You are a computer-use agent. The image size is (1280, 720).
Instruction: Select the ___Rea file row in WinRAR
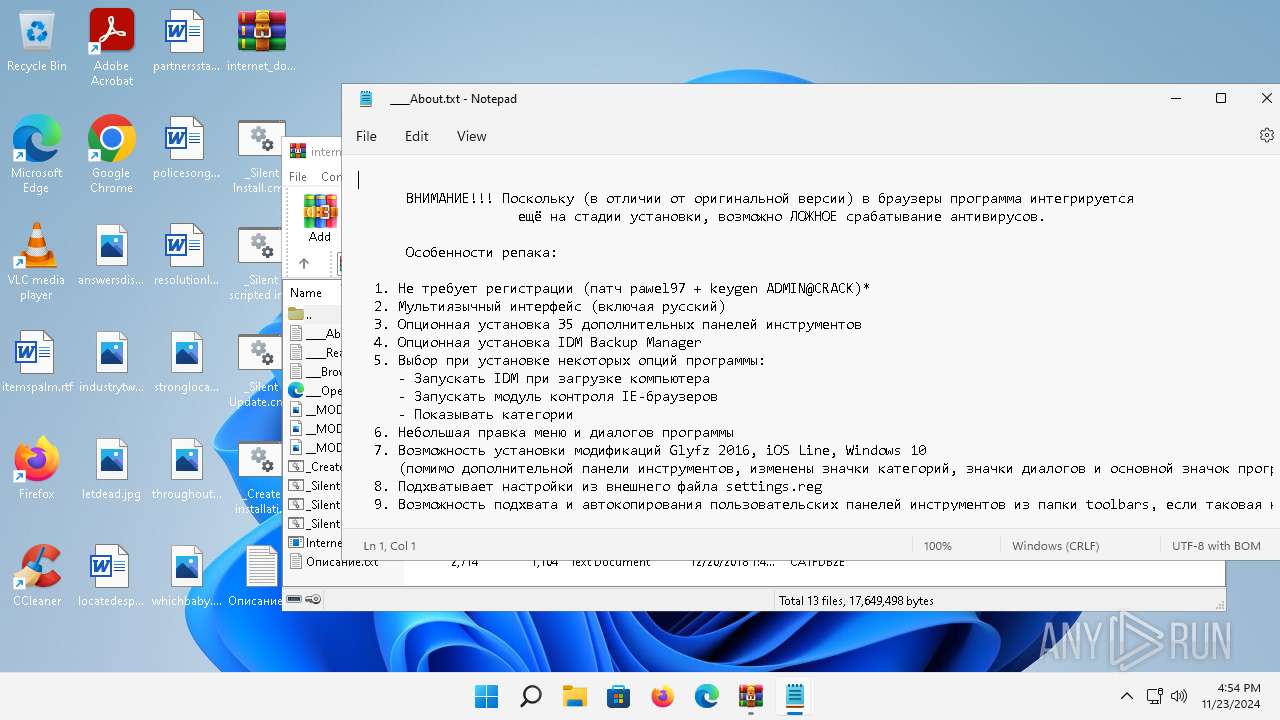pos(314,352)
